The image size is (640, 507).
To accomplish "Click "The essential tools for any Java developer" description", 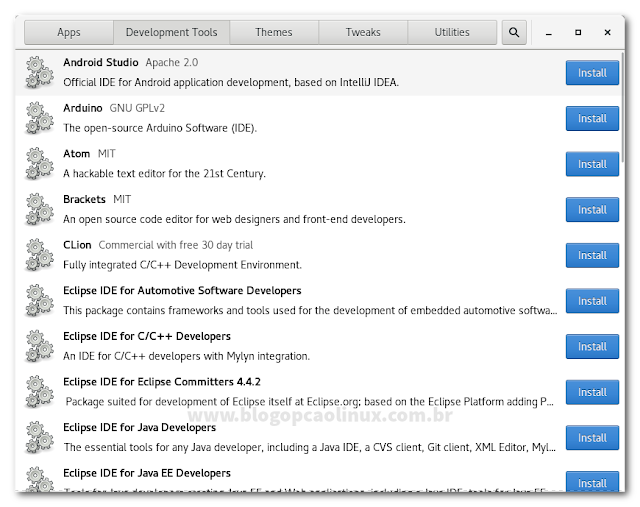I will (310, 448).
